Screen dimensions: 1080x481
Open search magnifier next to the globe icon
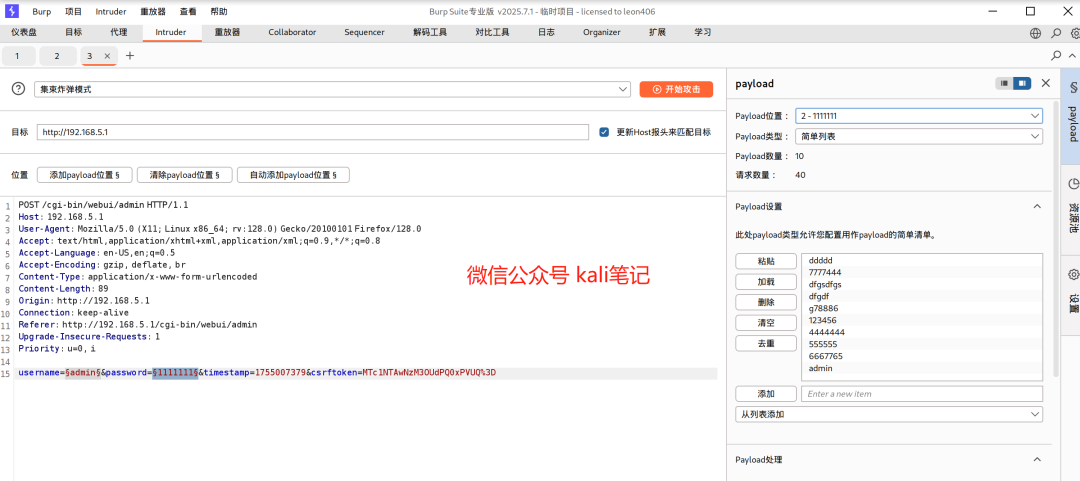(x=1056, y=32)
